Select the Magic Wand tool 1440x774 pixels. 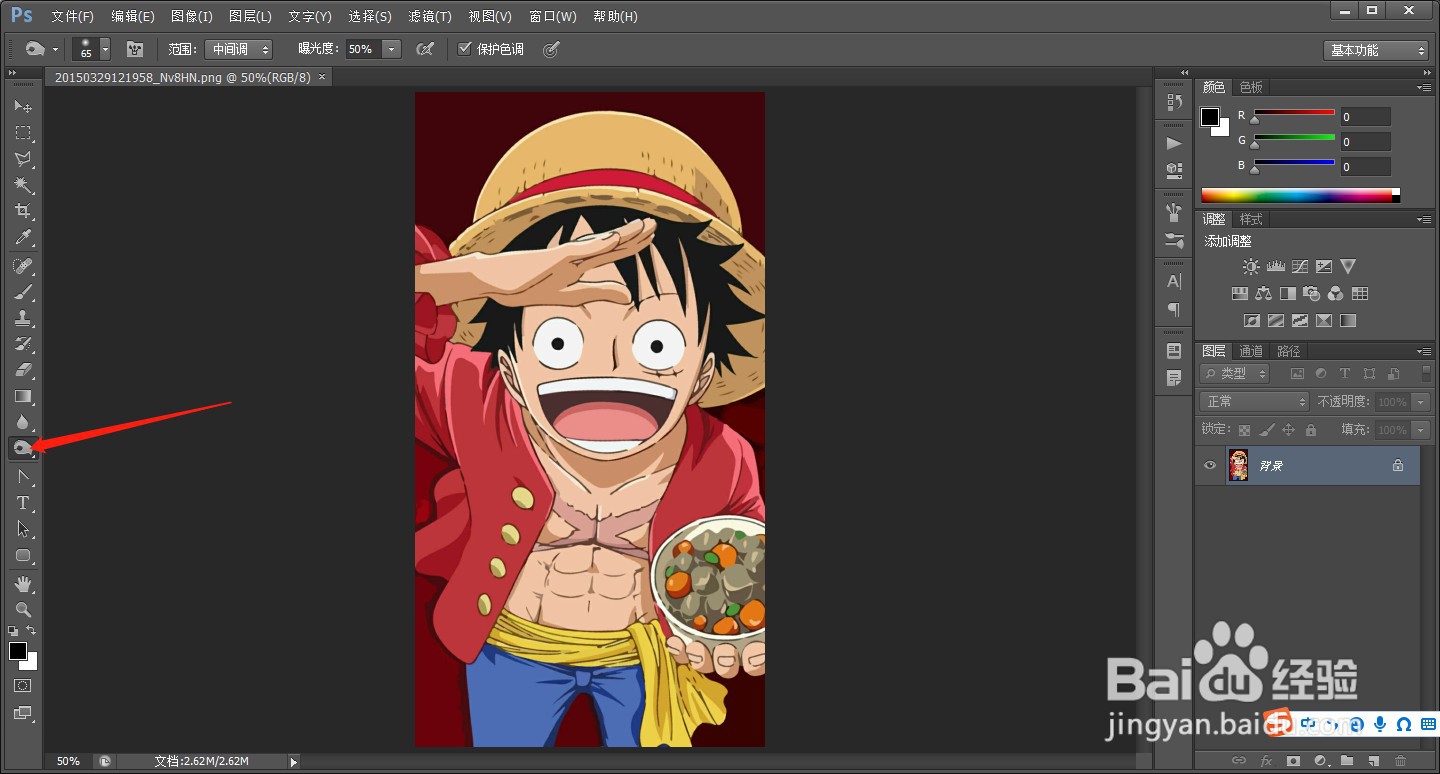coord(23,185)
